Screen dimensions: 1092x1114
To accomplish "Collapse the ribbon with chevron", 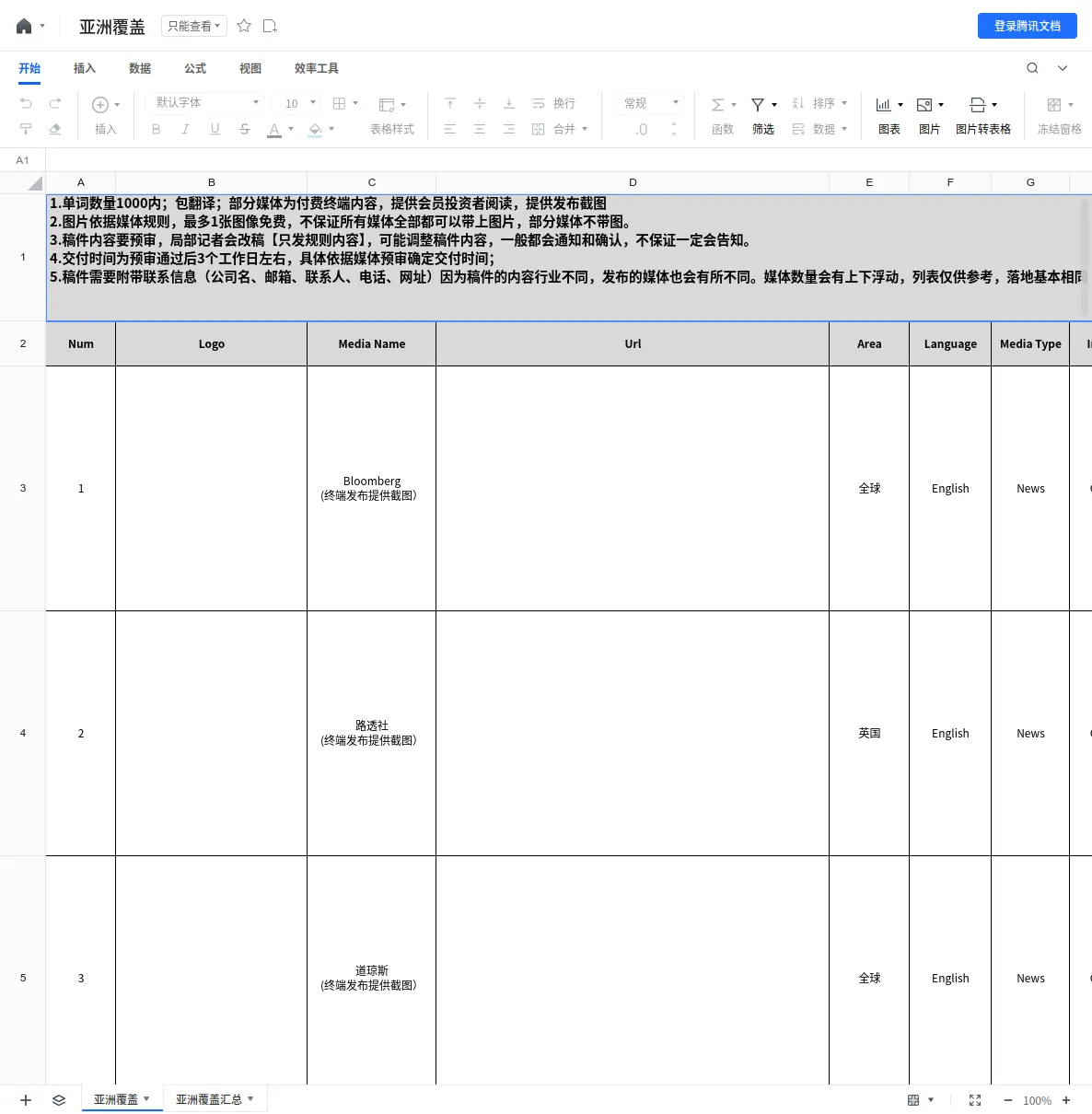I will [1063, 68].
